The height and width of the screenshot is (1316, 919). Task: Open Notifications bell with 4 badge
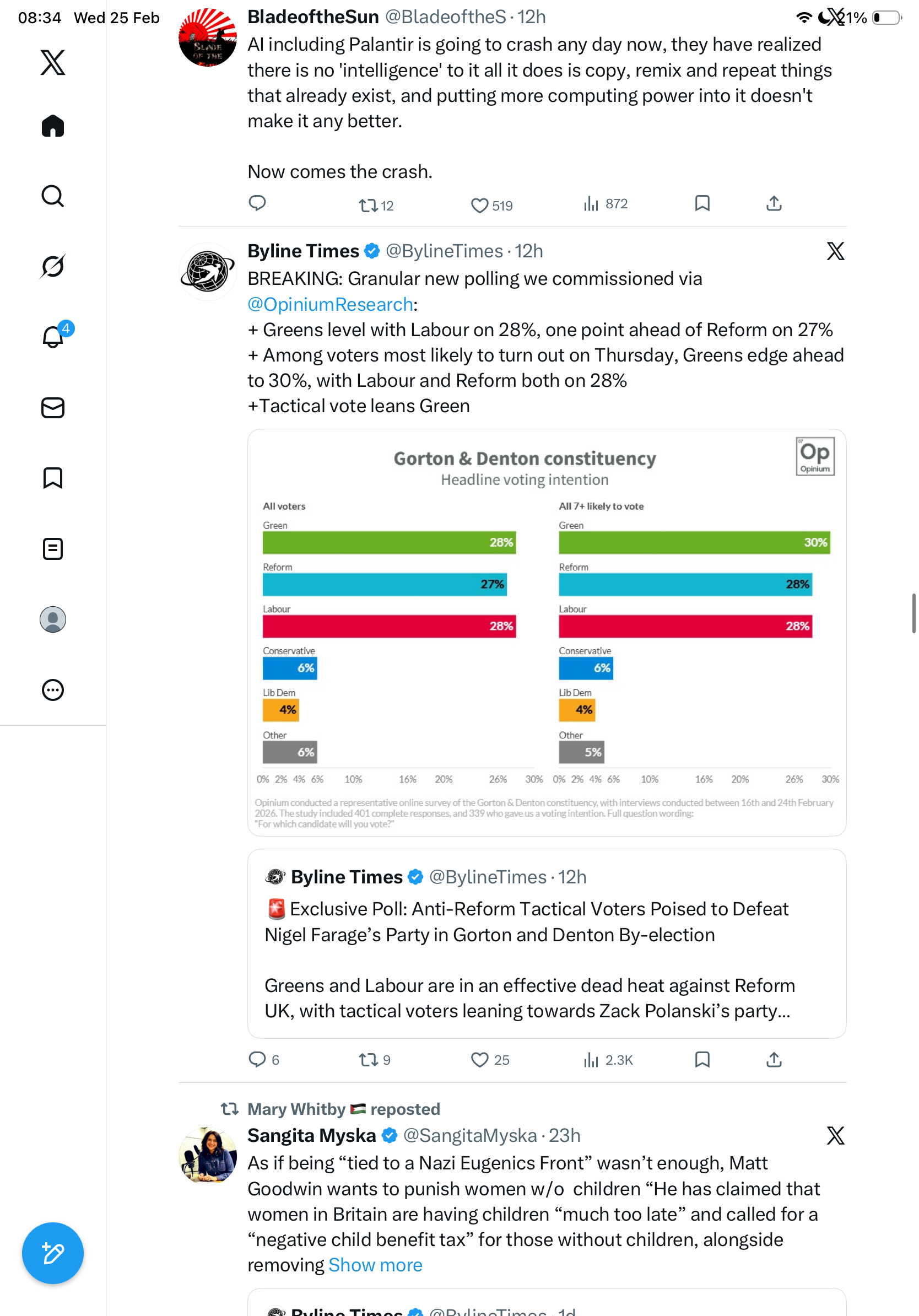coord(53,337)
